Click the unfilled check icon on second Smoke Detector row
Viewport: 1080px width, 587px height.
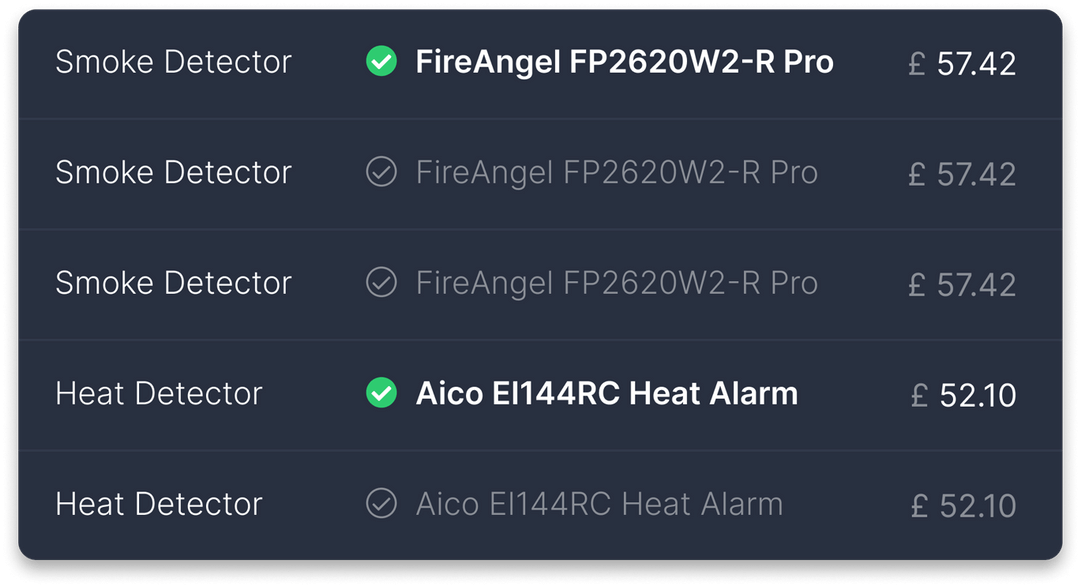tap(381, 172)
